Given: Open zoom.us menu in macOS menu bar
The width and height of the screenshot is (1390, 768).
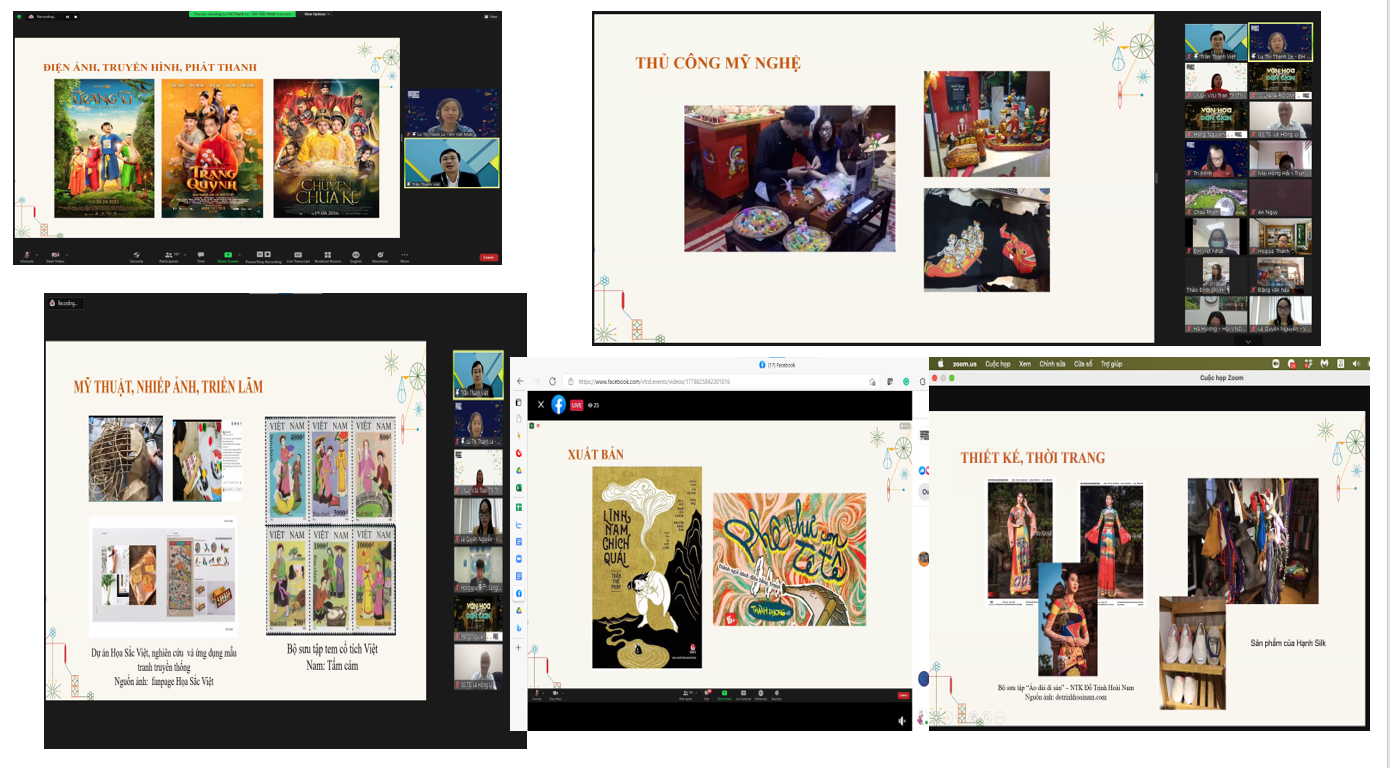Looking at the screenshot, I should point(965,364).
